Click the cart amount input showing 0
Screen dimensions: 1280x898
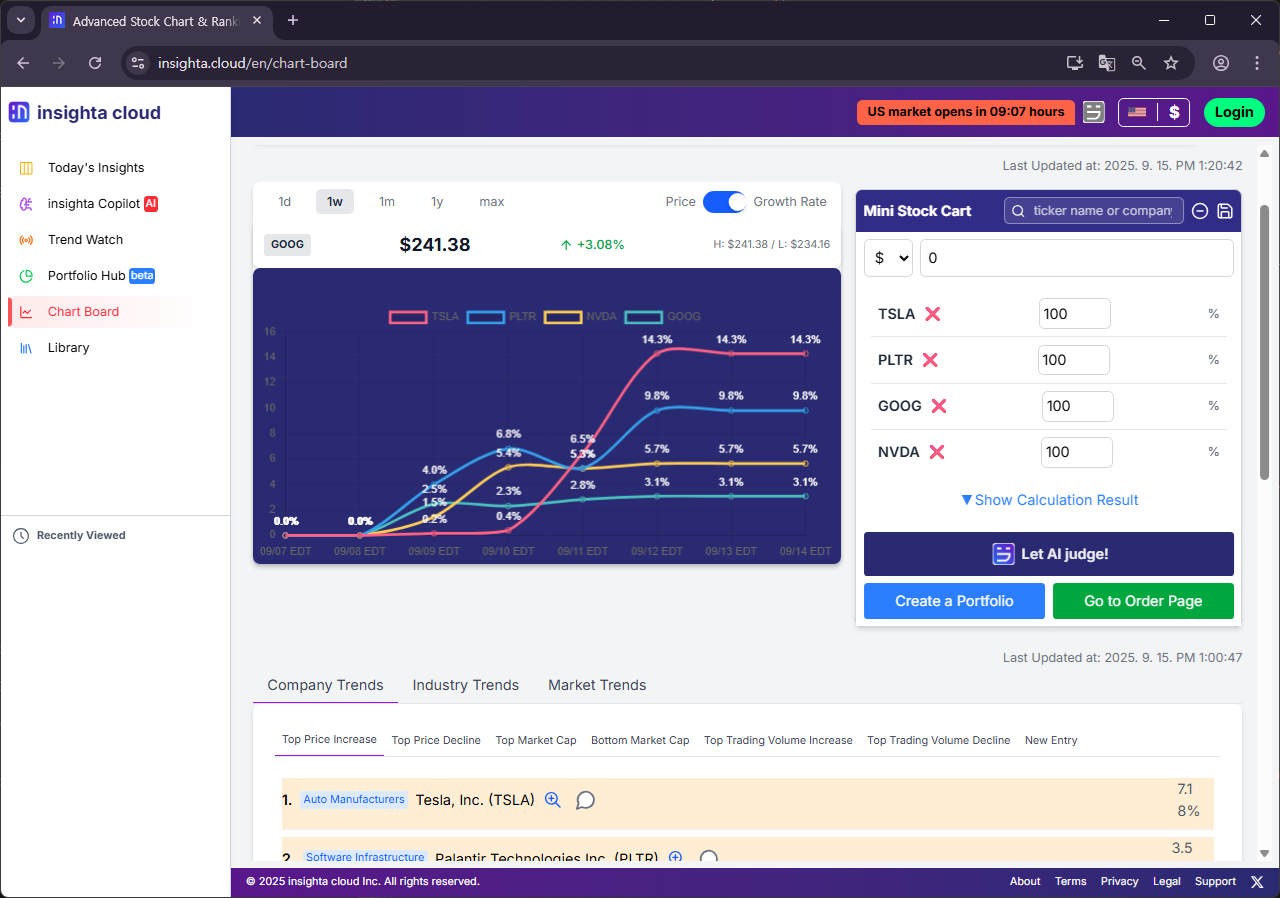coord(1076,258)
